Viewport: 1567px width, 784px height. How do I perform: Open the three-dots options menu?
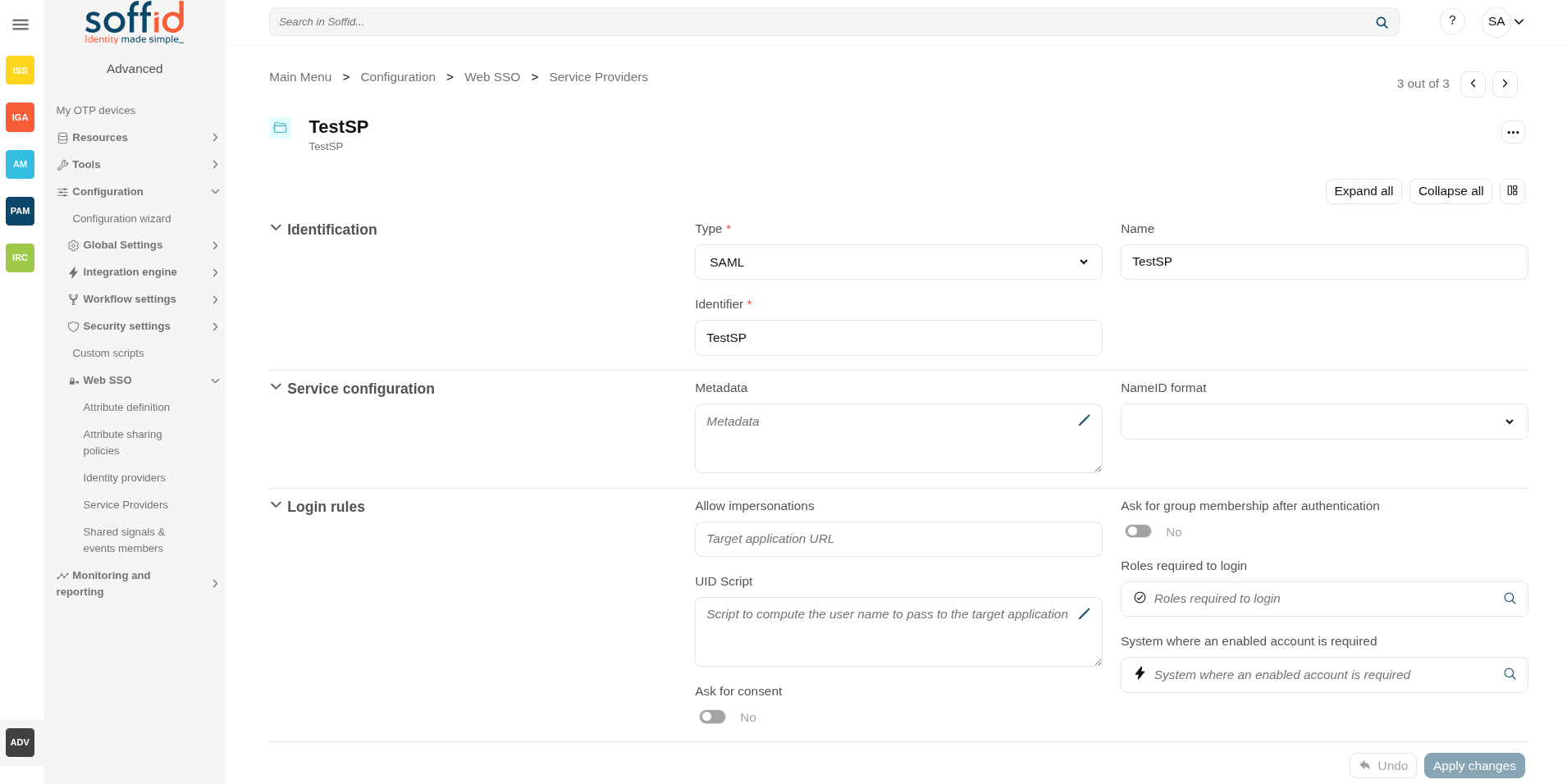click(x=1513, y=132)
